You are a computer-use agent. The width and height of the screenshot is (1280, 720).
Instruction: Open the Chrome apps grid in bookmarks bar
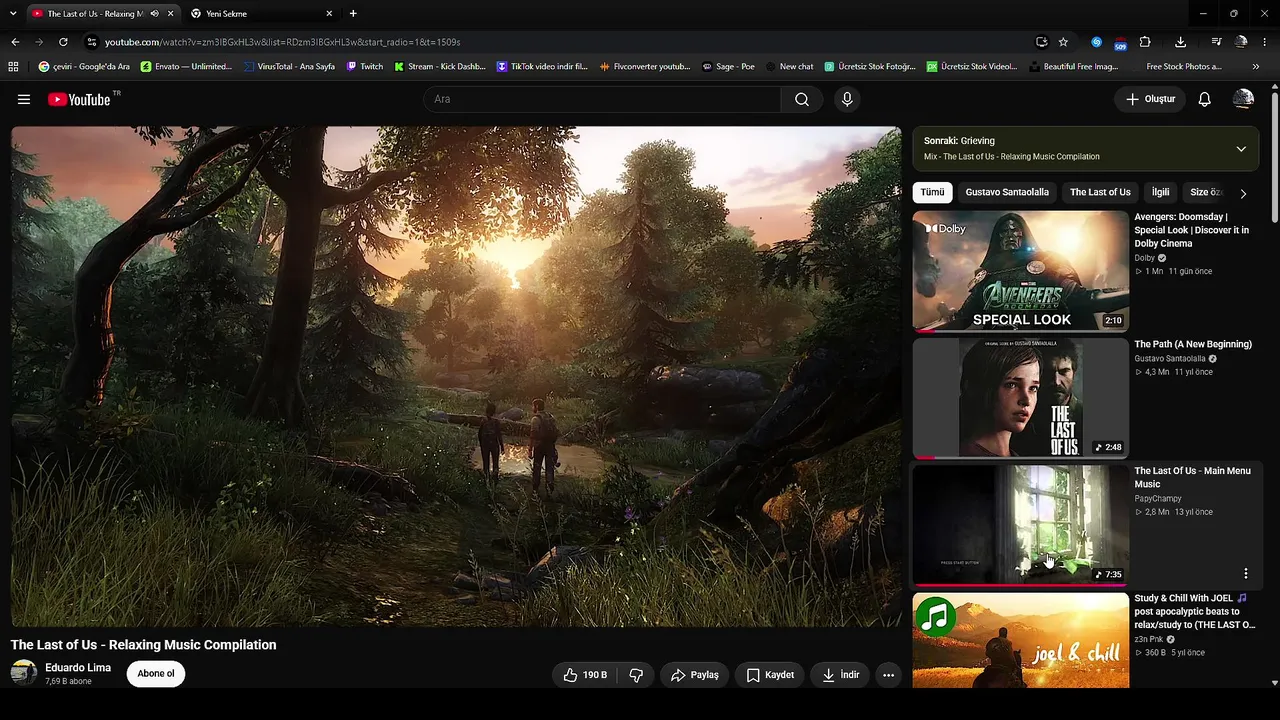(13, 67)
